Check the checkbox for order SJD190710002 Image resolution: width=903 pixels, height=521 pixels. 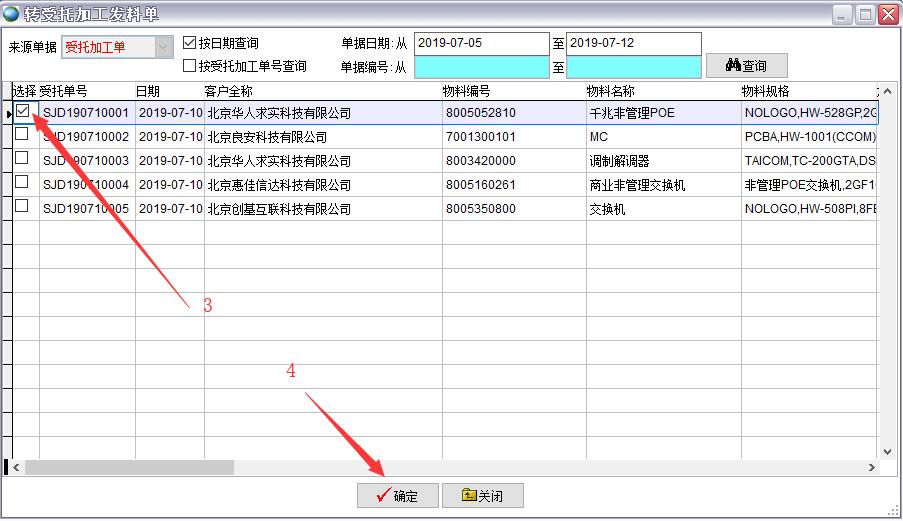pos(22,135)
